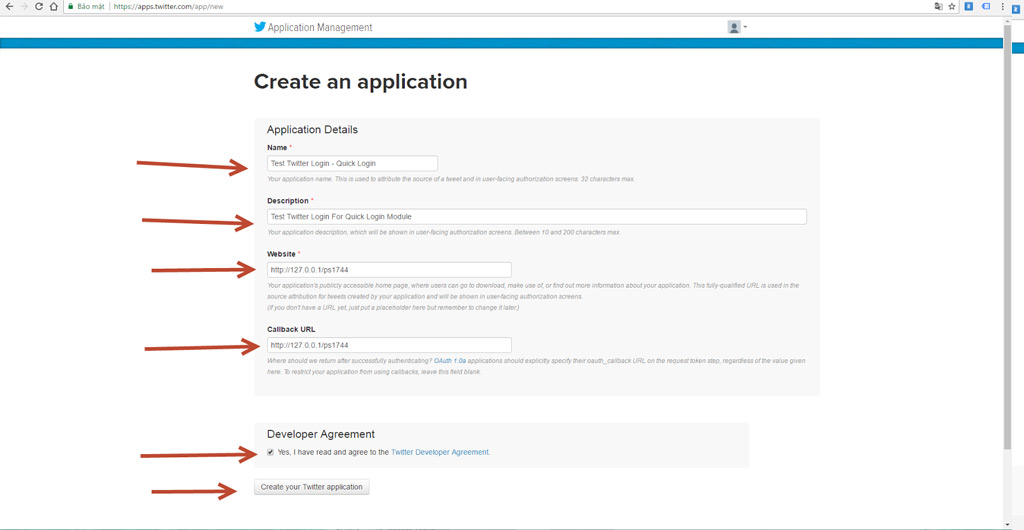Click the translate page icon in address bar
This screenshot has height=530, width=1024.
[x=938, y=7]
